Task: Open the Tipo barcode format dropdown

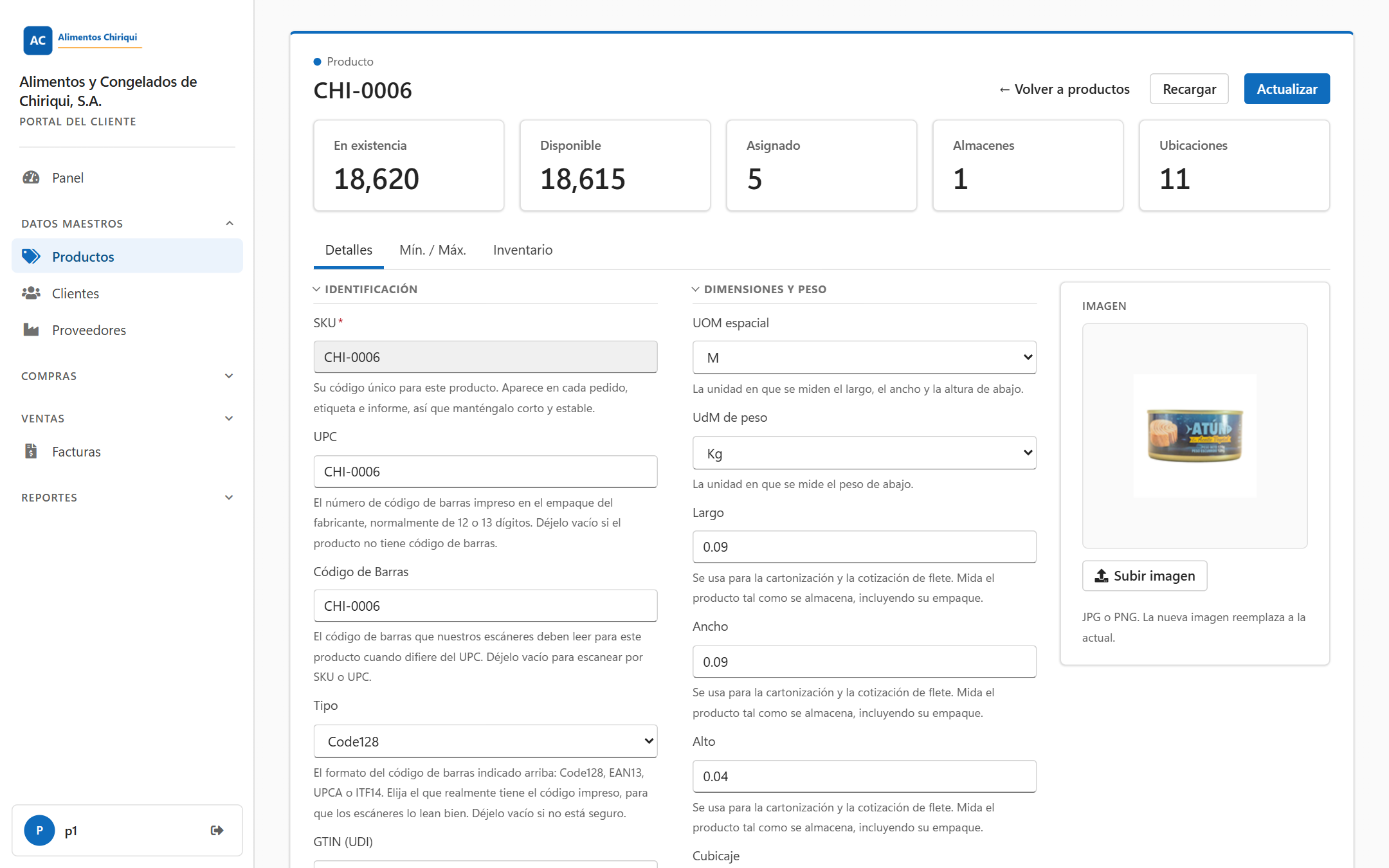Action: 486,741
